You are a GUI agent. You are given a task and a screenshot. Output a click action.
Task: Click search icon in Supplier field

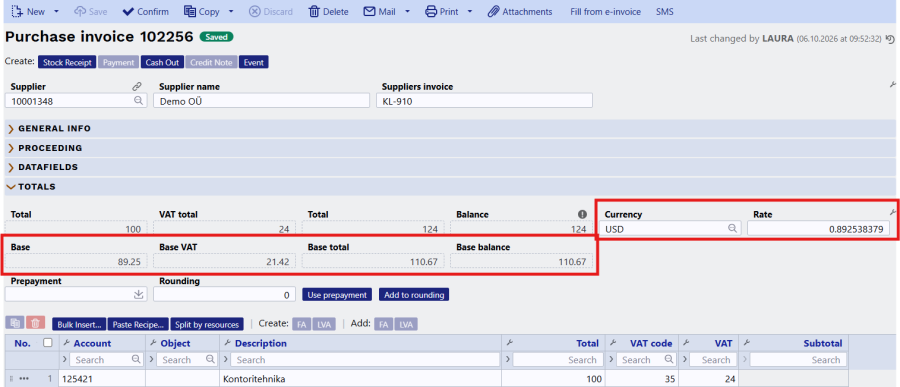coord(138,100)
